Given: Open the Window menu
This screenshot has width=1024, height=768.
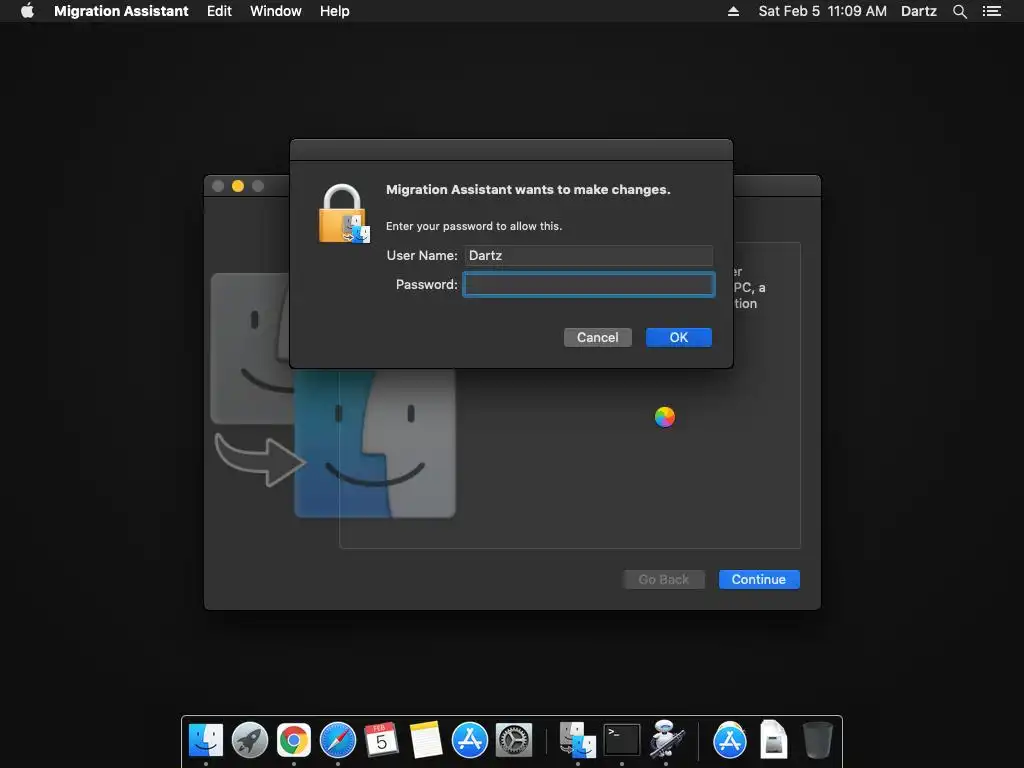Looking at the screenshot, I should point(276,11).
